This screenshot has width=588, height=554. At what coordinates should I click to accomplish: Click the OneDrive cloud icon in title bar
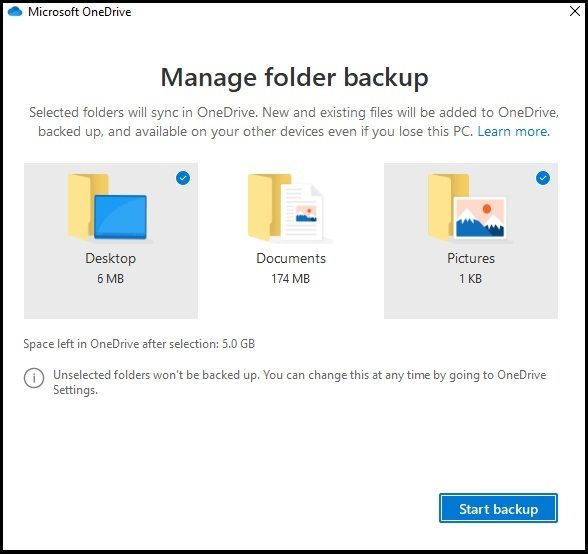pos(15,12)
